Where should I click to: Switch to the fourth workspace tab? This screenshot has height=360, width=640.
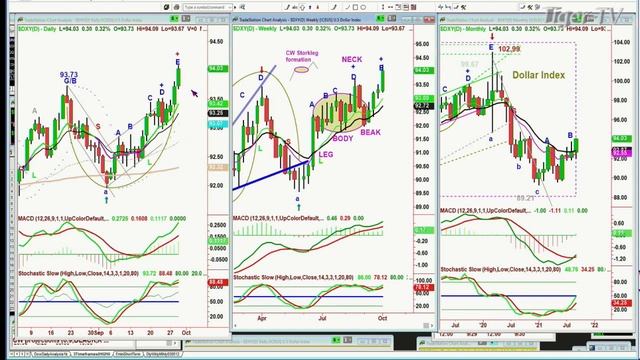click(163, 354)
